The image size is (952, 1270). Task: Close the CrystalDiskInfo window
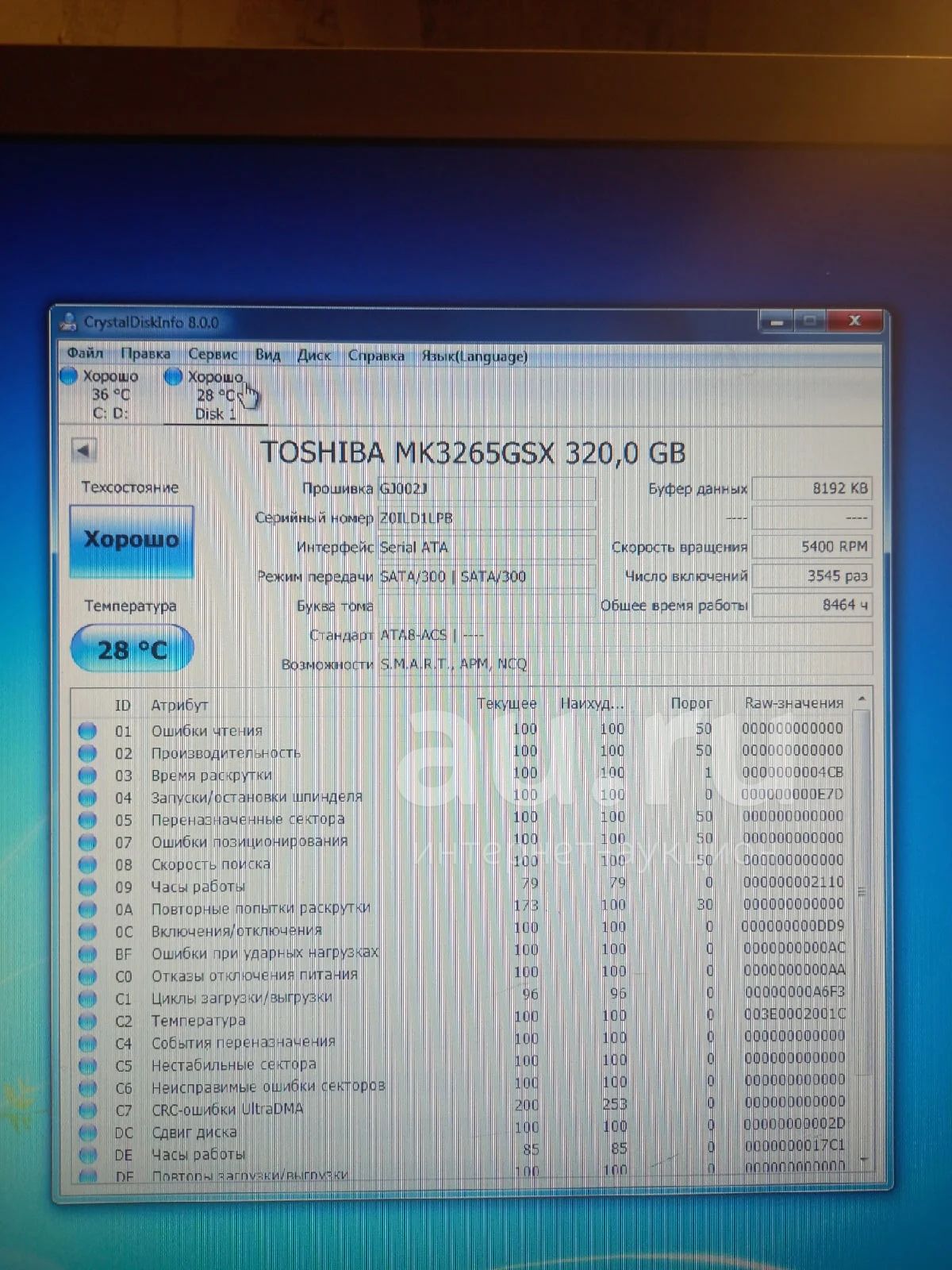tap(854, 321)
